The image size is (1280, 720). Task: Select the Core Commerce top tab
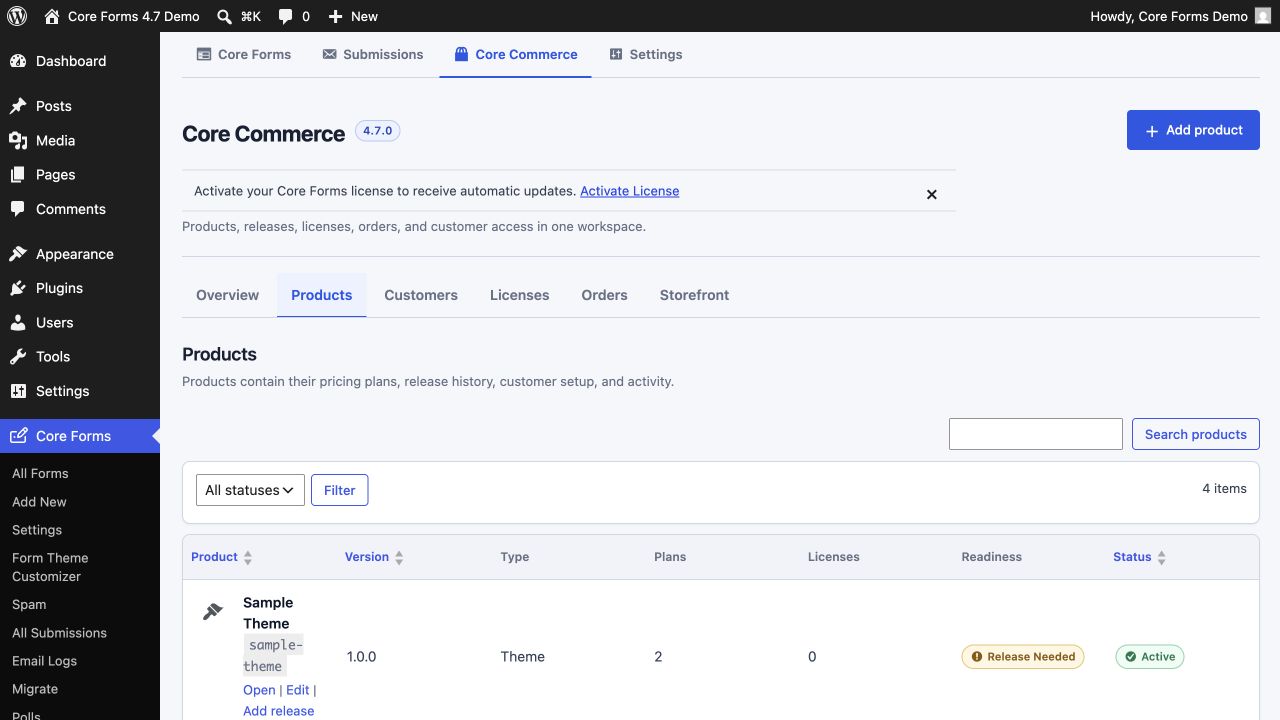tap(515, 54)
